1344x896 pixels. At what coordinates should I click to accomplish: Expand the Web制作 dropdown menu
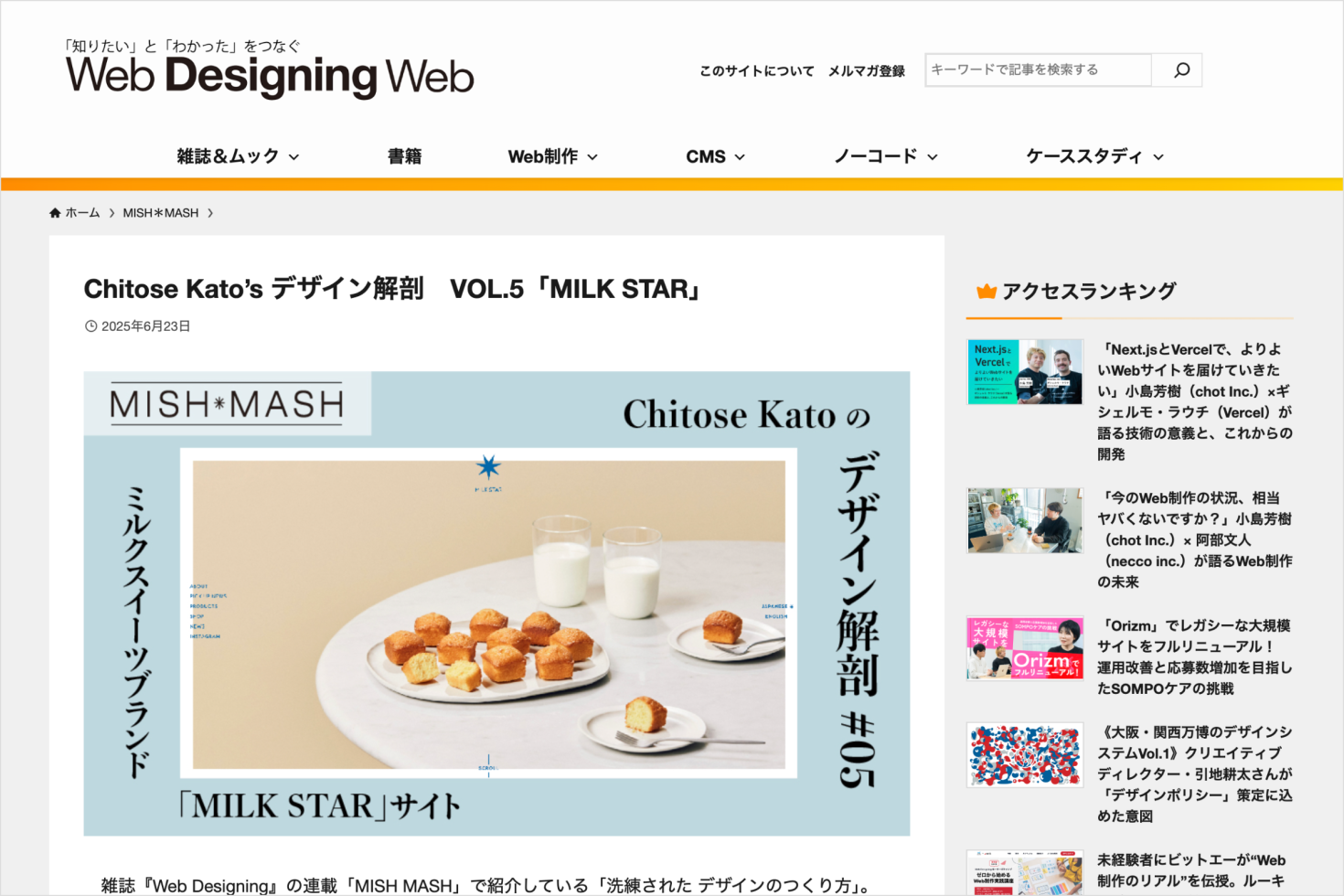click(553, 156)
